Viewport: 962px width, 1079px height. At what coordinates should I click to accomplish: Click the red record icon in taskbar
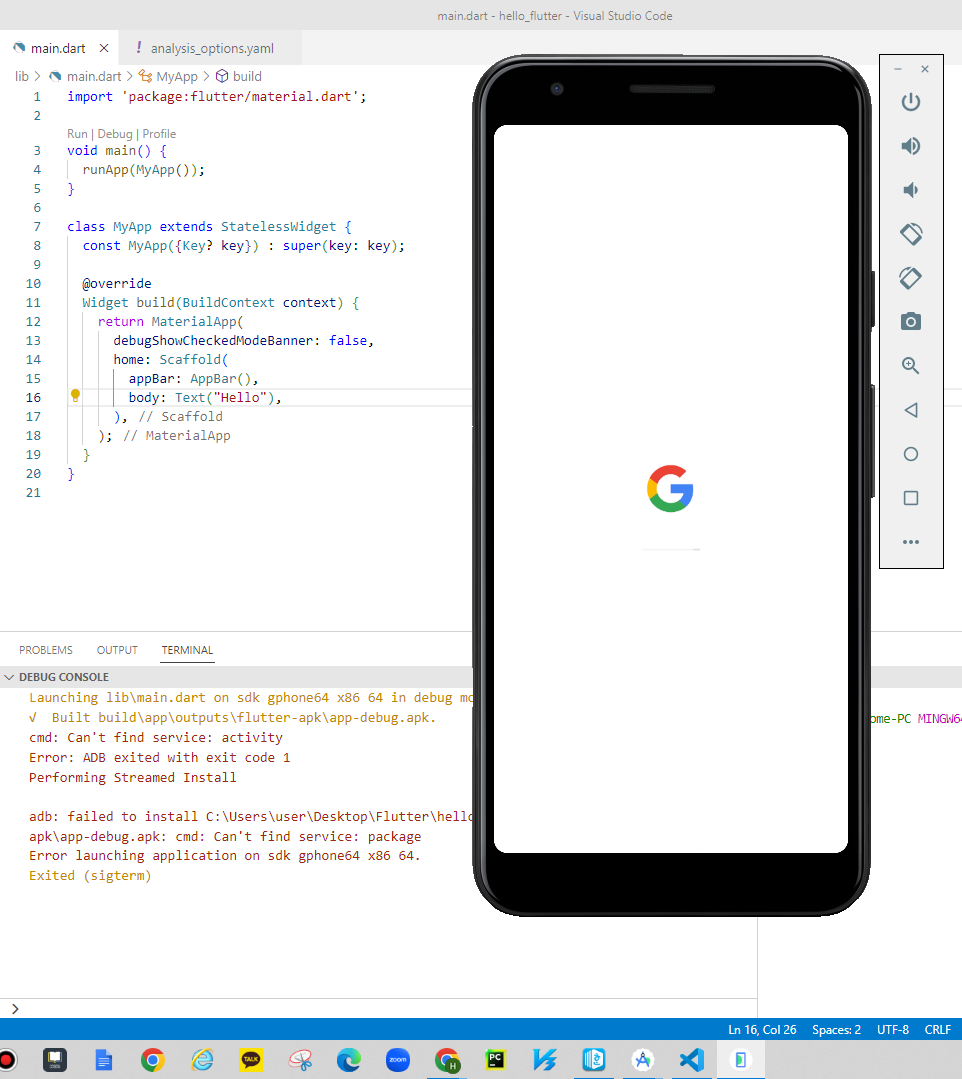pos(6,1060)
